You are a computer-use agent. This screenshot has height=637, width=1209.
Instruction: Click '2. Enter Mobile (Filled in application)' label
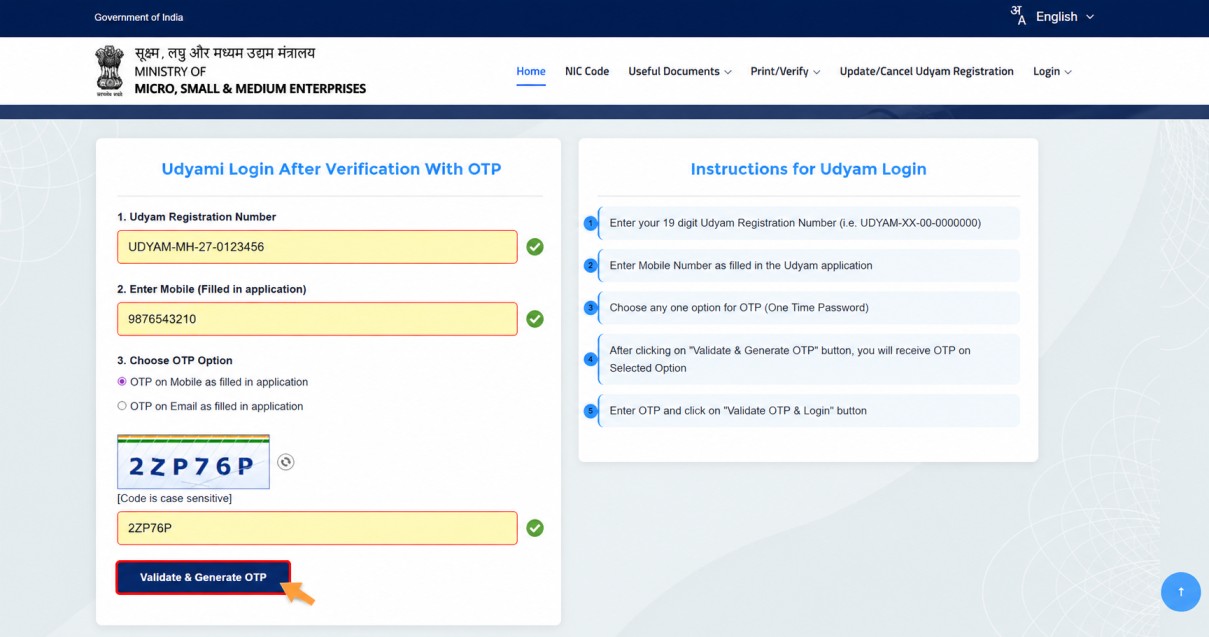coord(212,289)
